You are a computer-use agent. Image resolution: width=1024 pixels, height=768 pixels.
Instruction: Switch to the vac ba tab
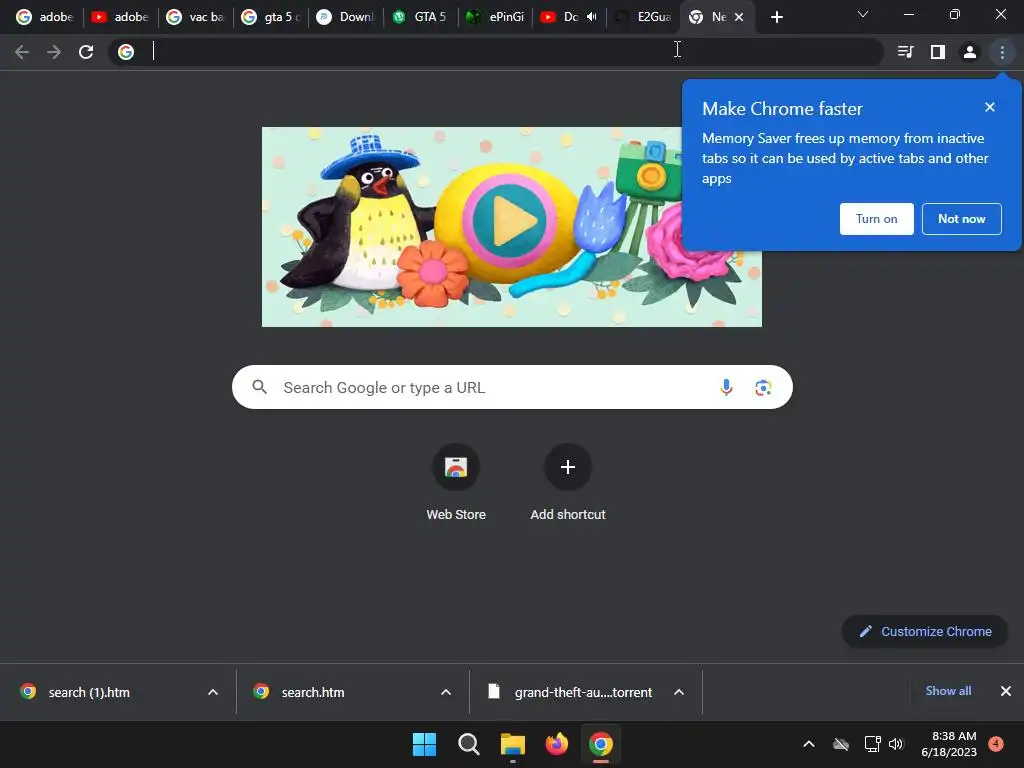pyautogui.click(x=195, y=17)
